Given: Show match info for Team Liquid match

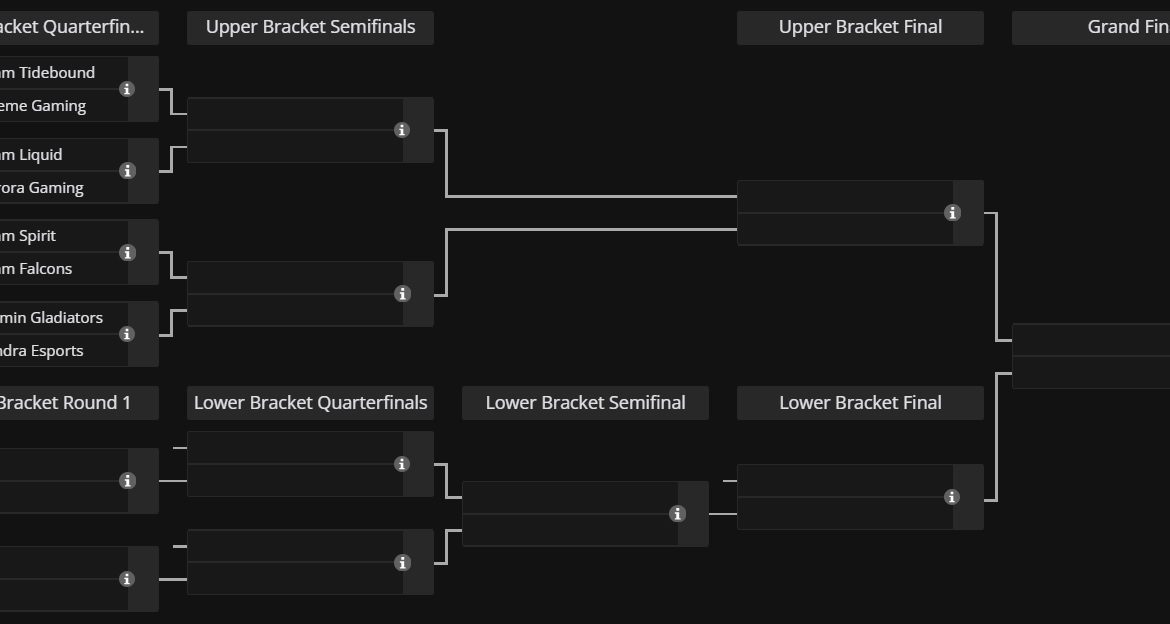Looking at the screenshot, I should coord(127,171).
